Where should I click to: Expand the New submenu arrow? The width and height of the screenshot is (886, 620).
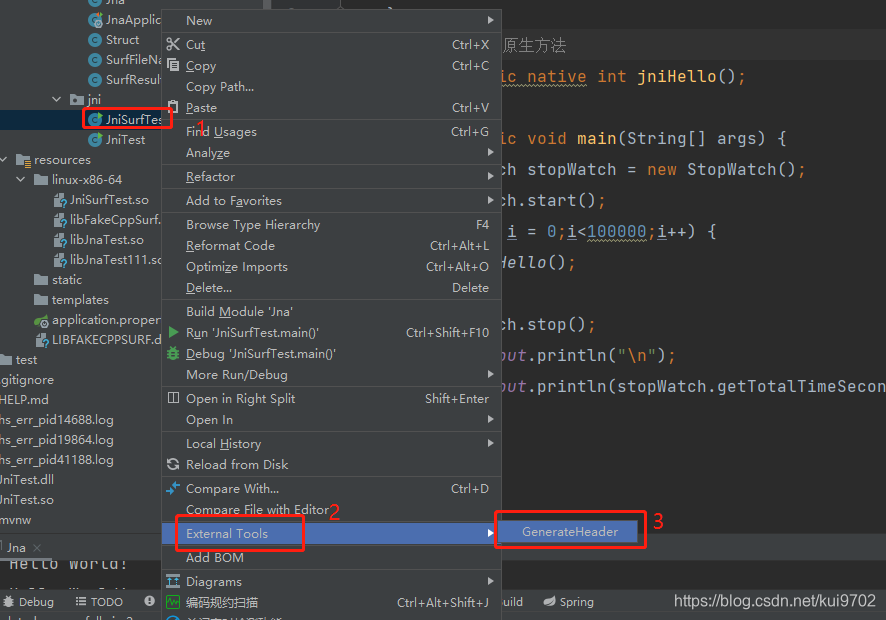point(490,20)
